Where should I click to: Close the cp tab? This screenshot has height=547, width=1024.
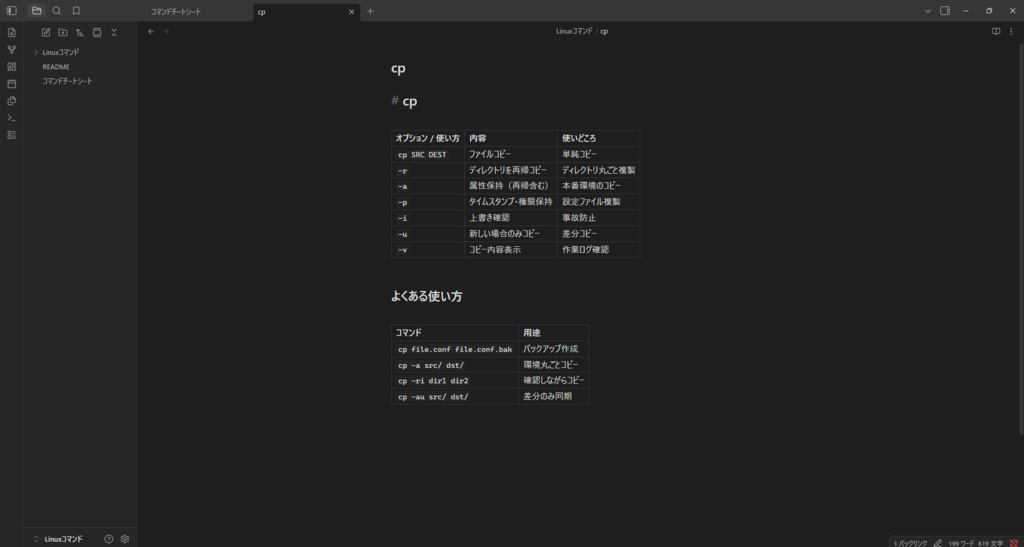[x=352, y=12]
